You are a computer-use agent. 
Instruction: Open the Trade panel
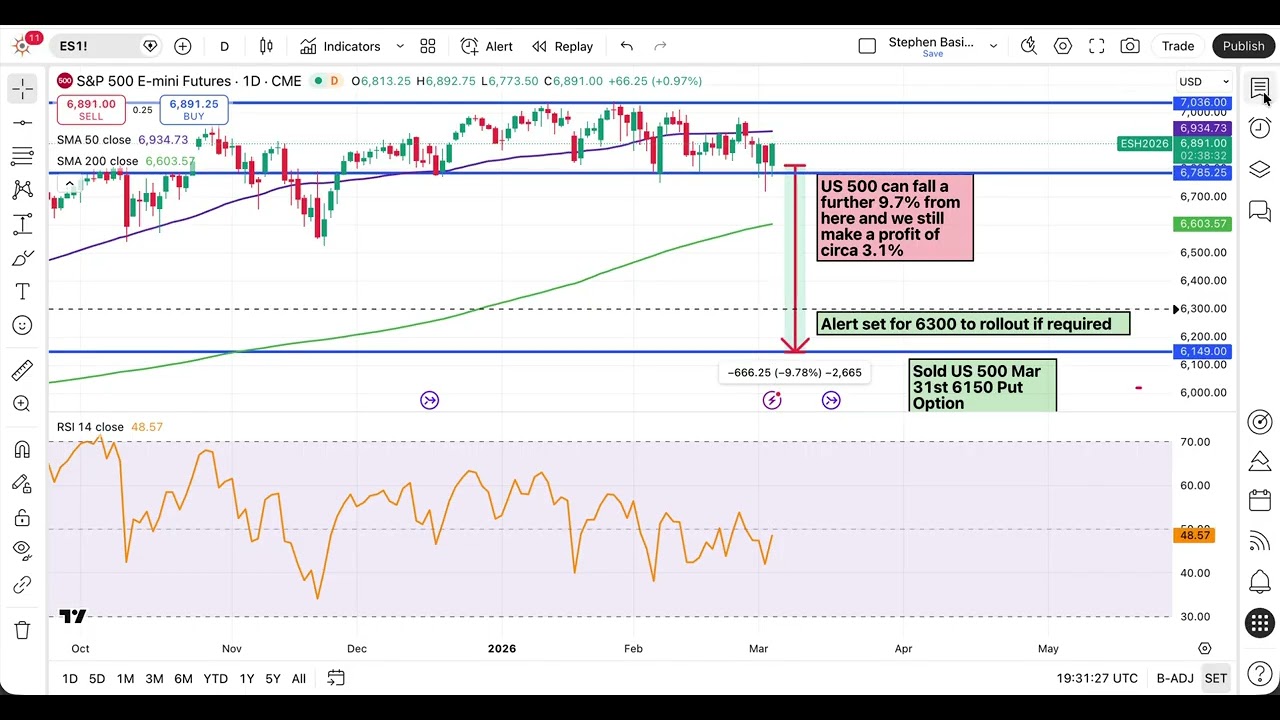pos(1178,46)
